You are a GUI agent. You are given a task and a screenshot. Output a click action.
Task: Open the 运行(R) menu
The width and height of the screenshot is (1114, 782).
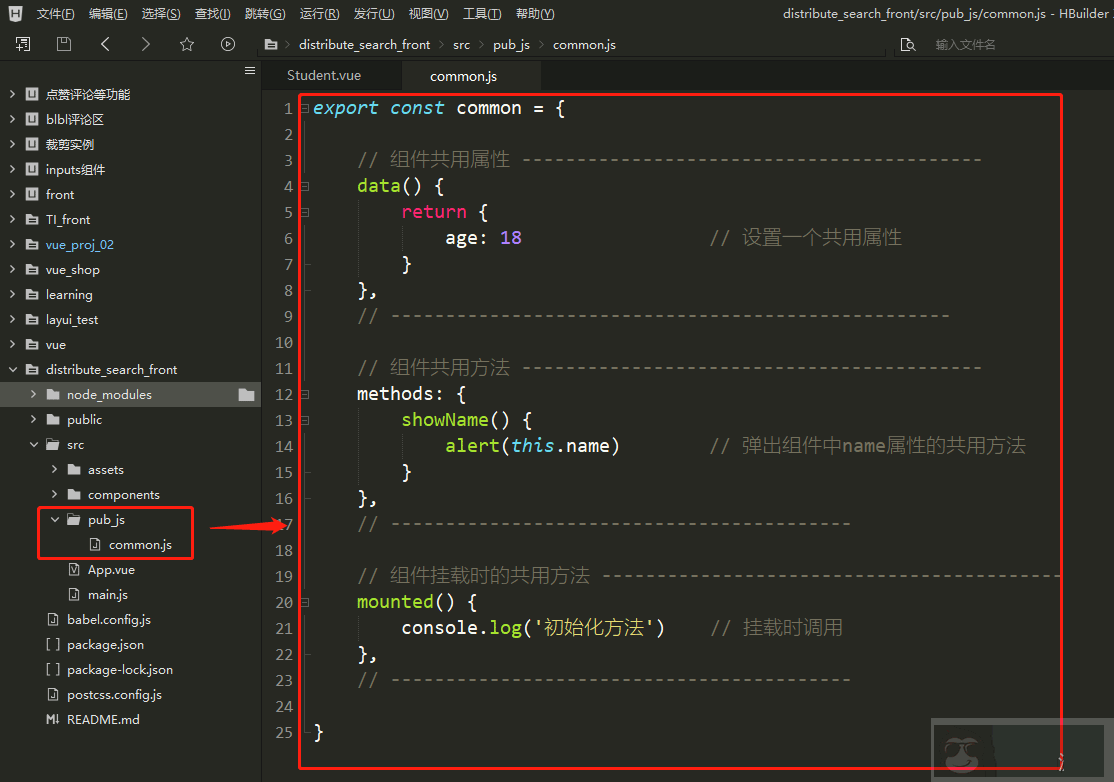pos(318,13)
